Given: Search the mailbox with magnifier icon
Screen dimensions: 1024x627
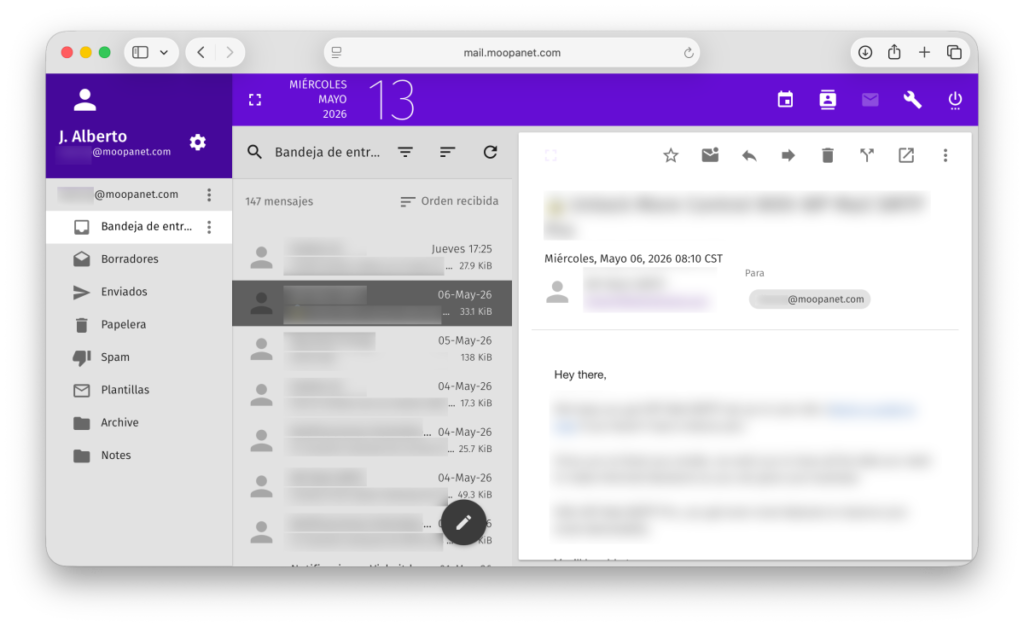Looking at the screenshot, I should point(255,152).
